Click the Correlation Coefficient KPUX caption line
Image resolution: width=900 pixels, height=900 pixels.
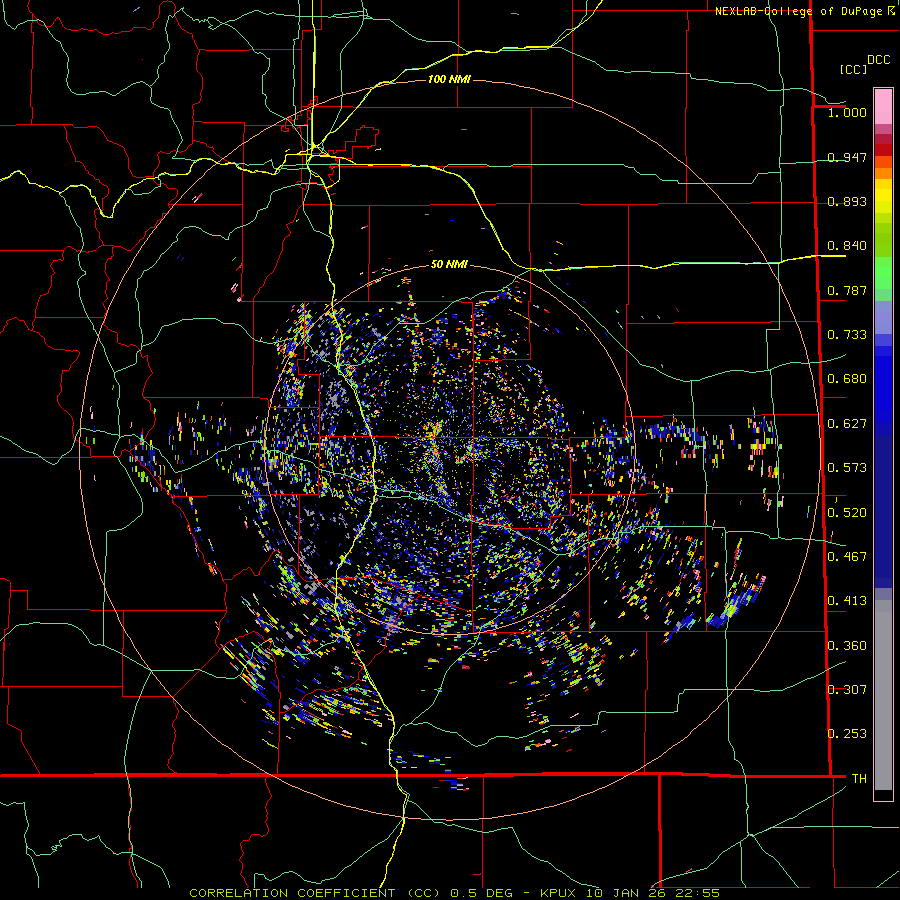pyautogui.click(x=454, y=893)
